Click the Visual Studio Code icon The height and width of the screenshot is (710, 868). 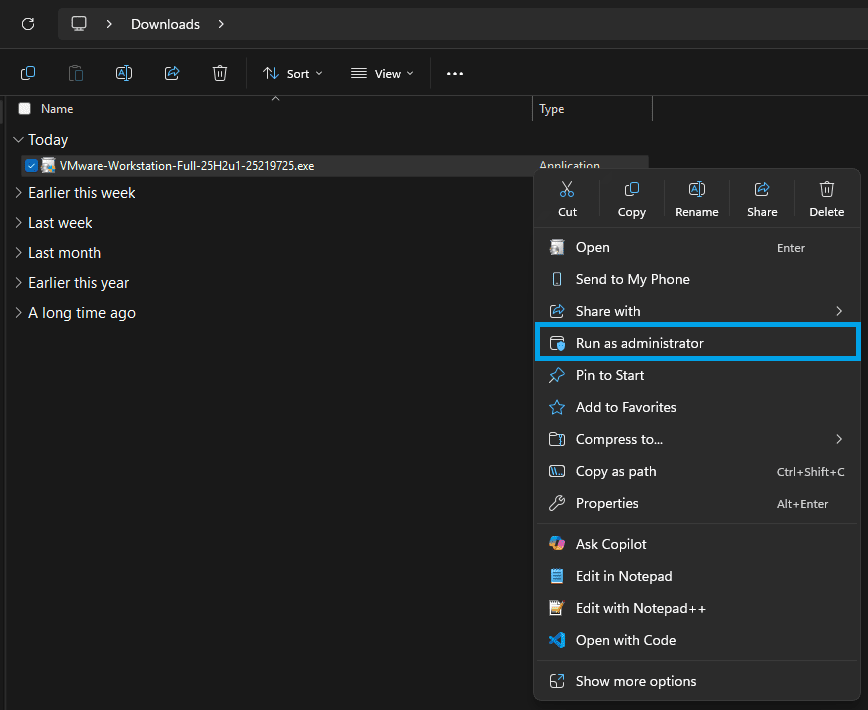click(x=557, y=640)
